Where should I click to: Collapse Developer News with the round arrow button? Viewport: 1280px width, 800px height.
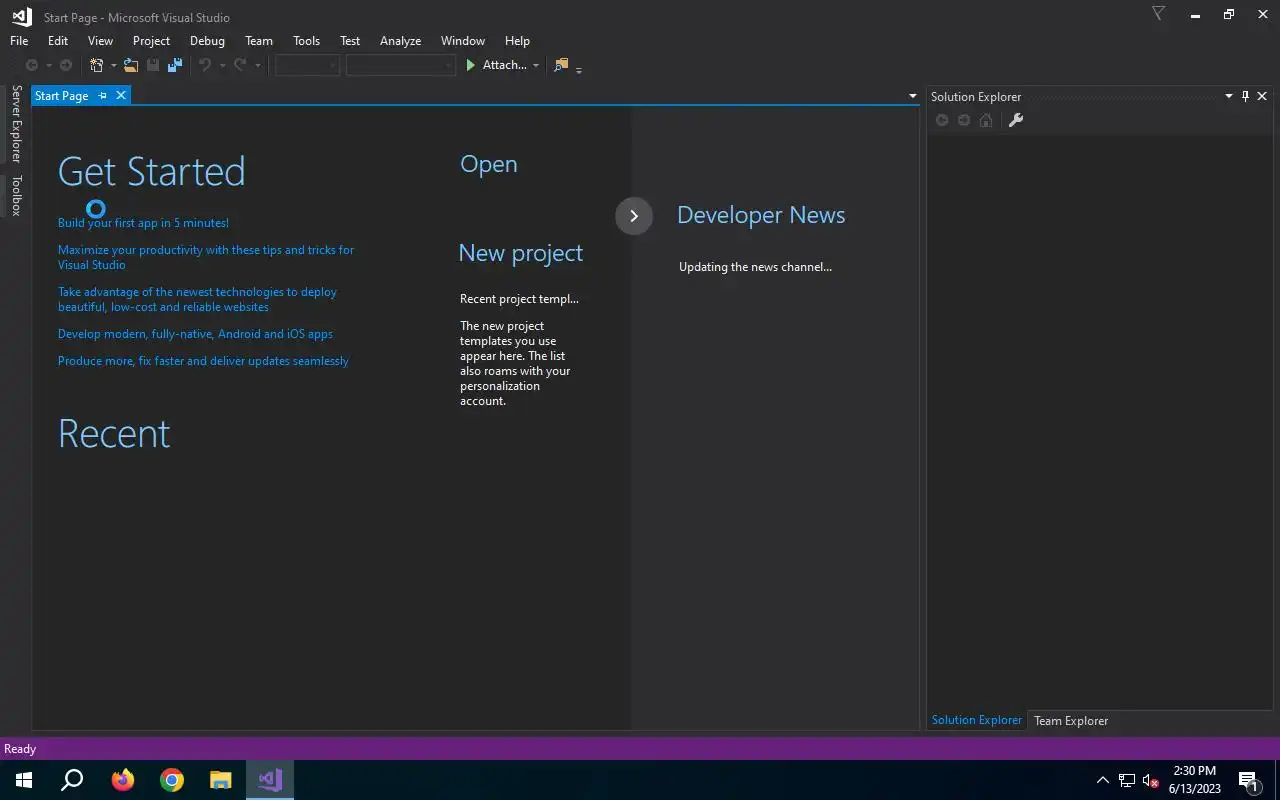pyautogui.click(x=634, y=216)
